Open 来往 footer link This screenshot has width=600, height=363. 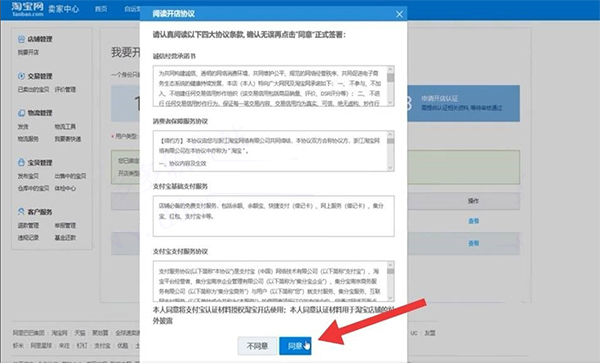pyautogui.click(x=64, y=345)
